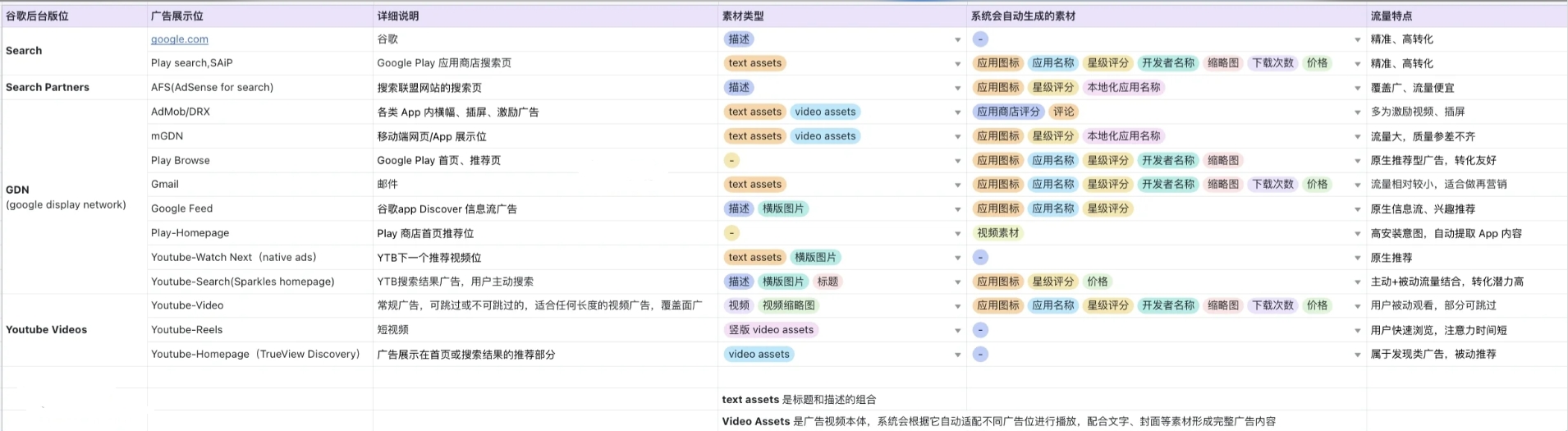This screenshot has height=431, width=1568.
Task: Open auto-generated assets dropdown arrow in AdMob/DRX row
Action: pos(1357,112)
